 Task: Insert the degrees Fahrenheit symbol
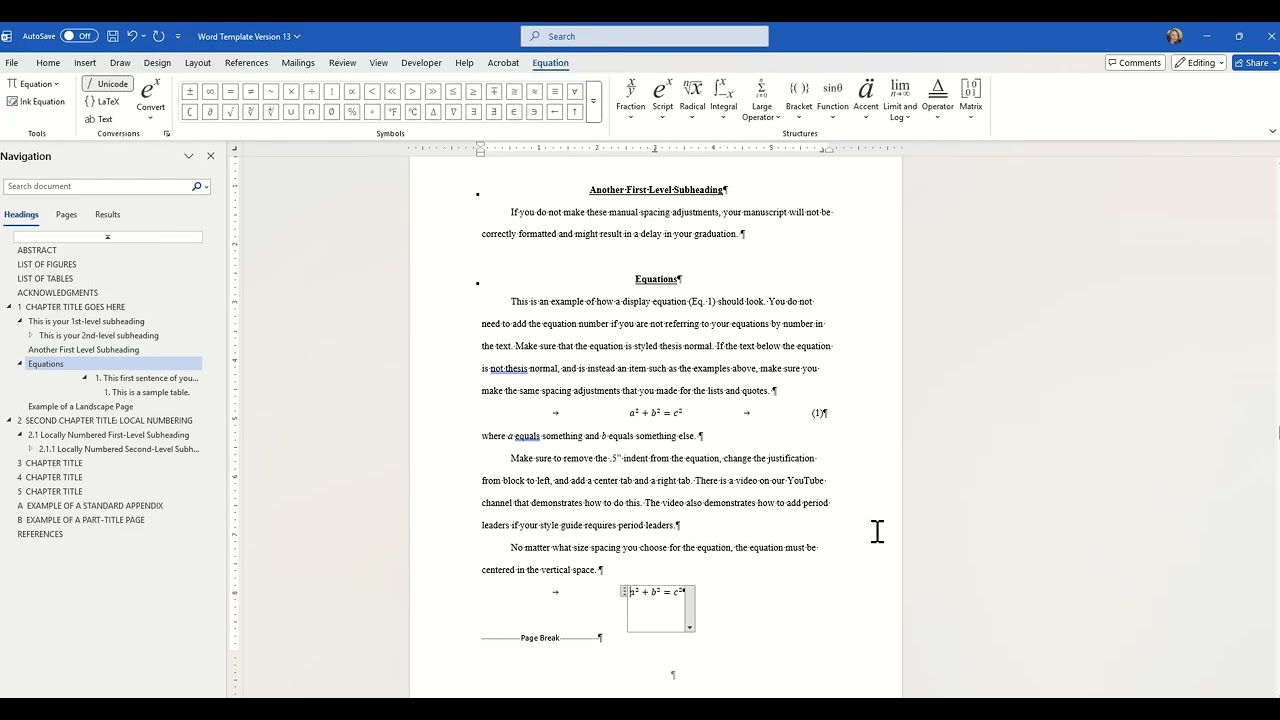(392, 112)
